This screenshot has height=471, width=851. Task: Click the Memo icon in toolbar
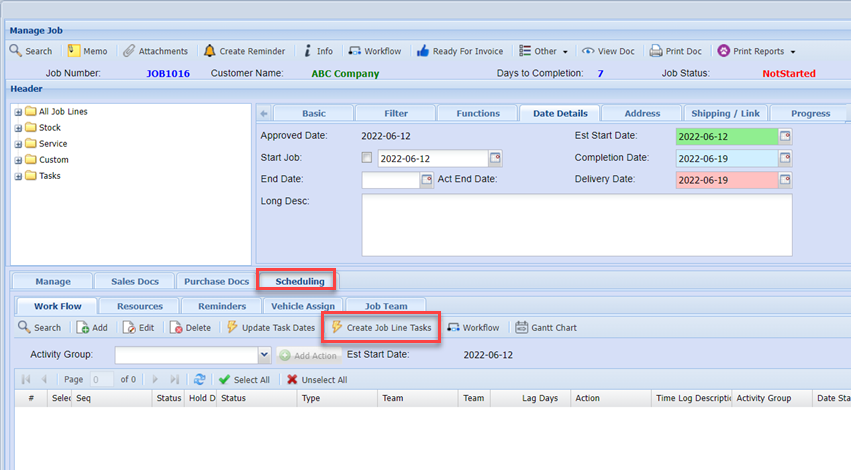pos(74,51)
